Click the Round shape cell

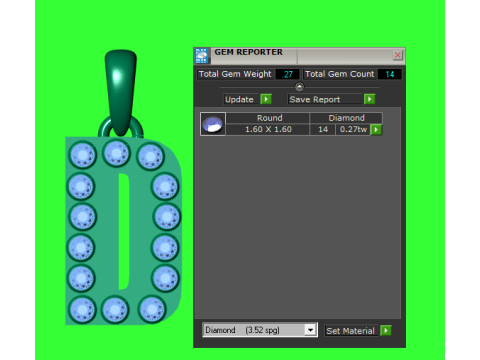pos(268,118)
